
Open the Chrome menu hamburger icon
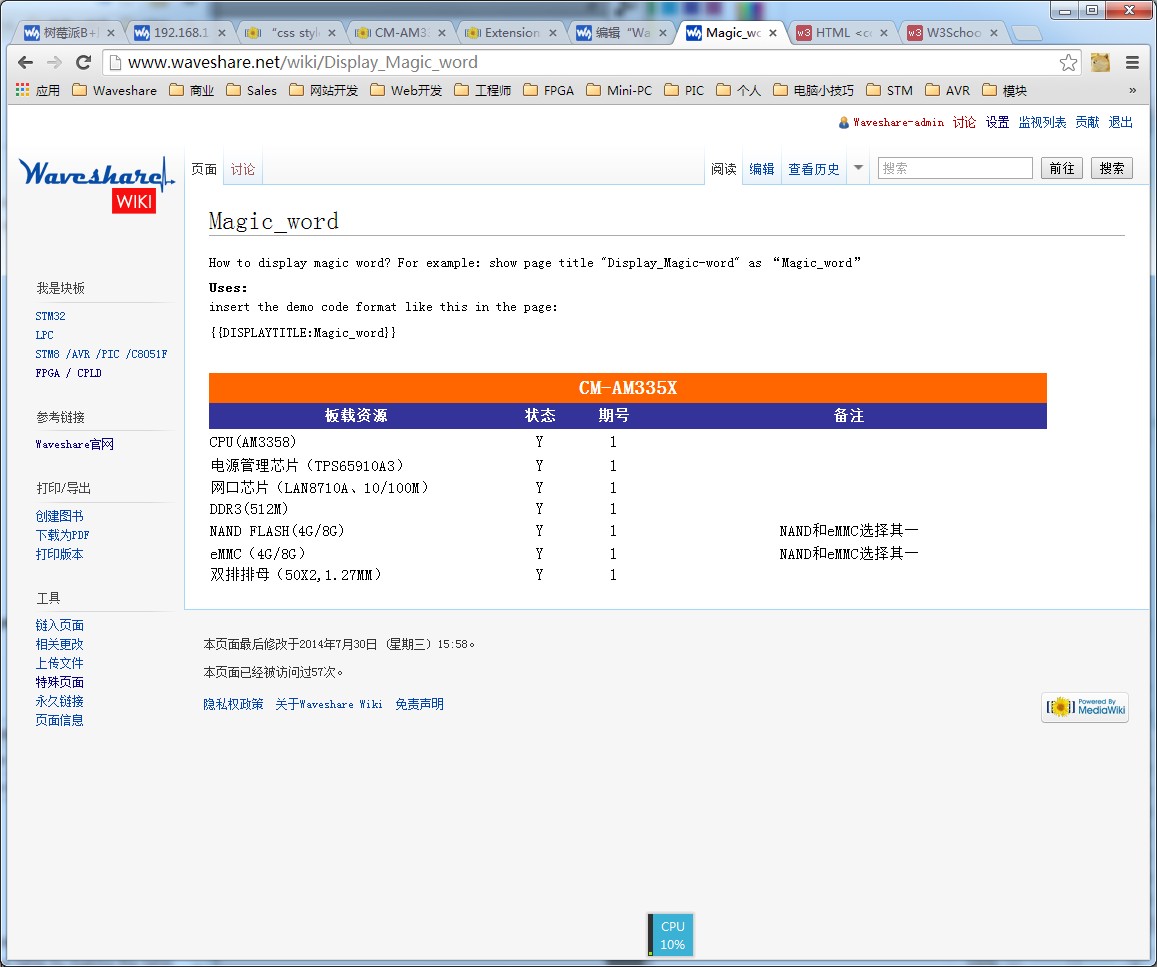point(1132,63)
